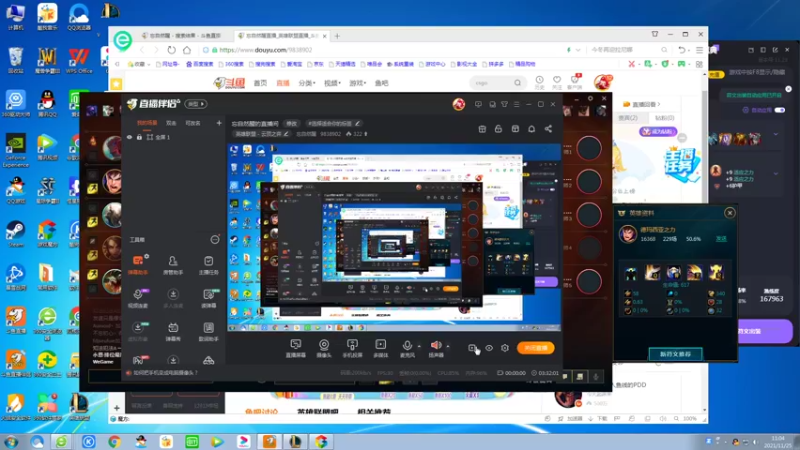The width and height of the screenshot is (800, 450).
Task: Open a new browser tab with plus
Action: [x=337, y=36]
